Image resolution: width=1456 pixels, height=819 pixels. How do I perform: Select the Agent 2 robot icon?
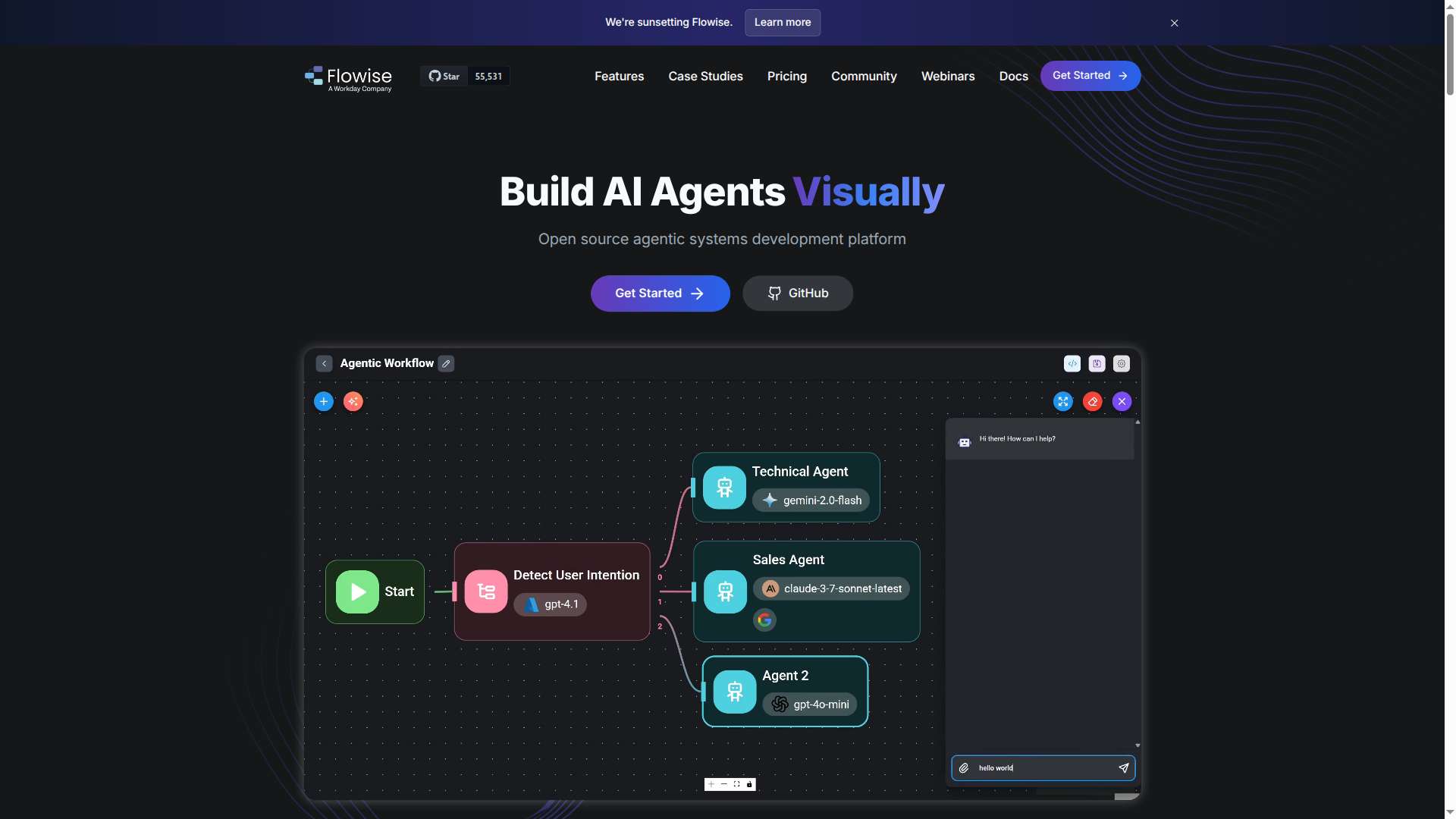point(734,692)
